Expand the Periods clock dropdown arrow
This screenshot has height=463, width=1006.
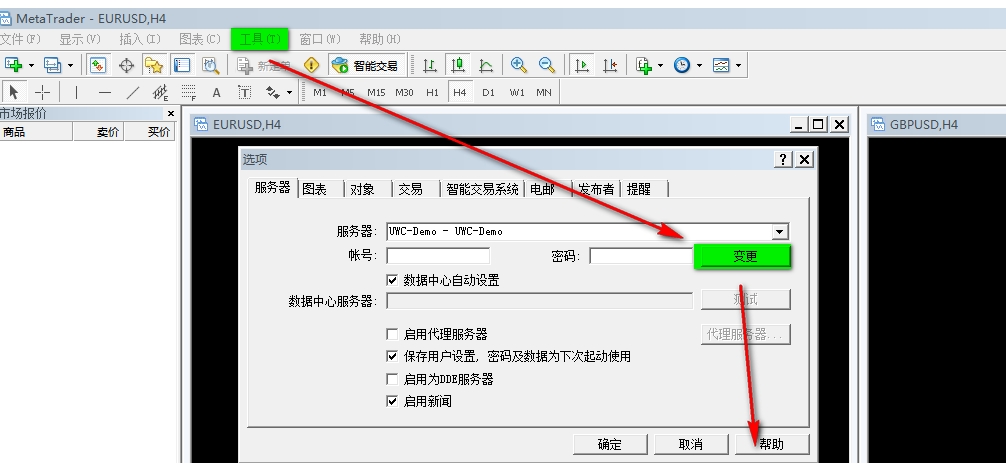[699, 65]
